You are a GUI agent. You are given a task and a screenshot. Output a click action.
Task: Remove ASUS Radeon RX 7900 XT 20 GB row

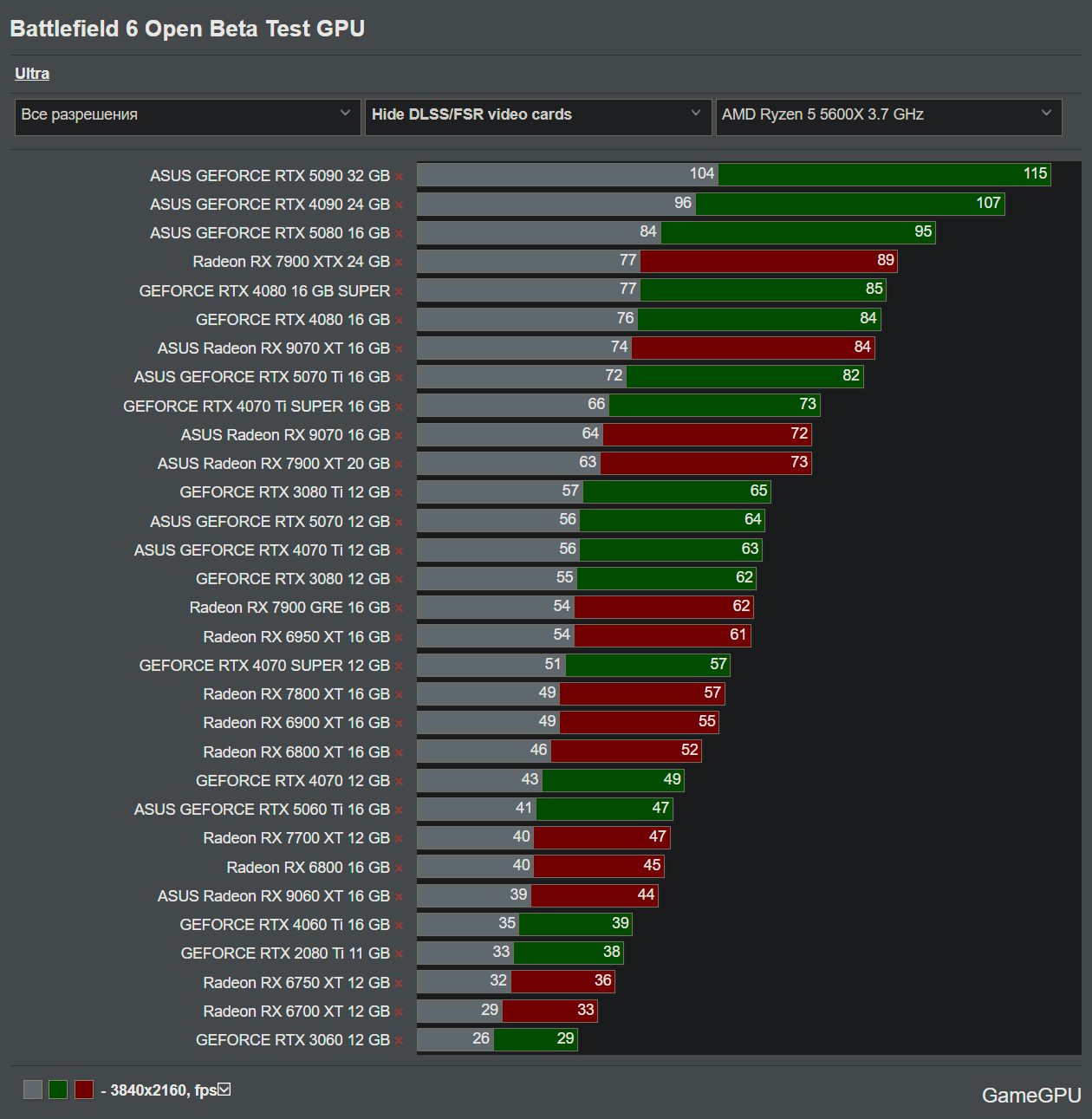click(x=400, y=465)
